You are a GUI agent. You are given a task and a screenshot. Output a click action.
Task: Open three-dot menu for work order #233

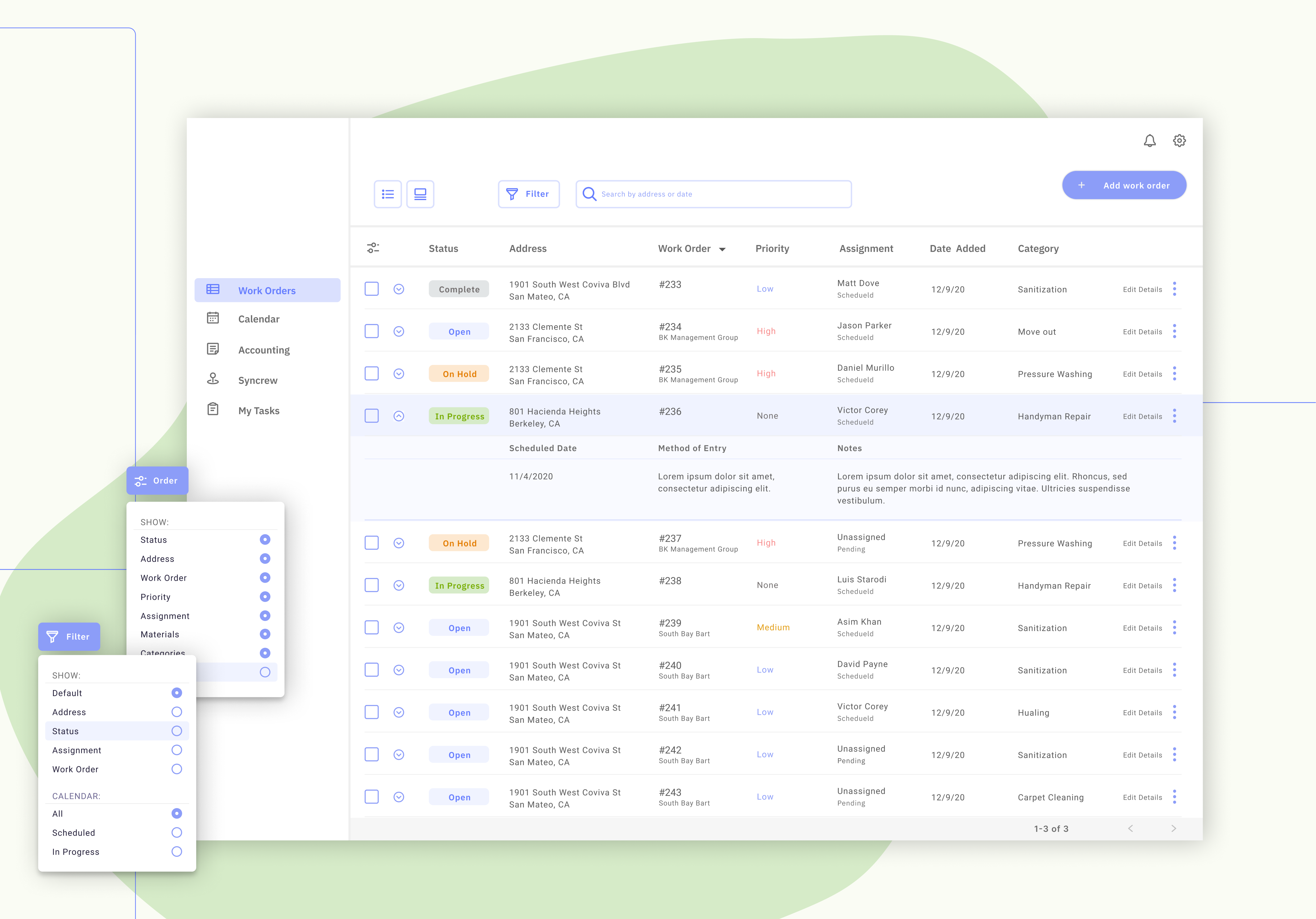tap(1174, 289)
